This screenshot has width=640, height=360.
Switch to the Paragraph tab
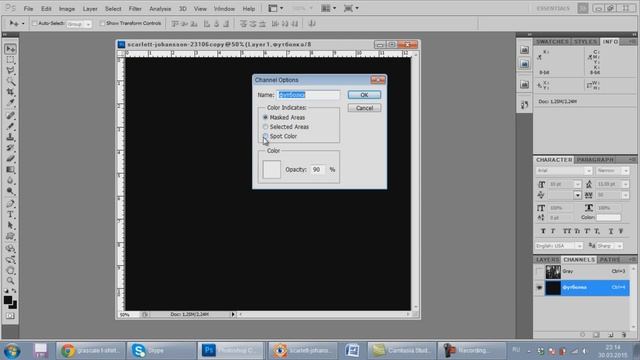595,160
